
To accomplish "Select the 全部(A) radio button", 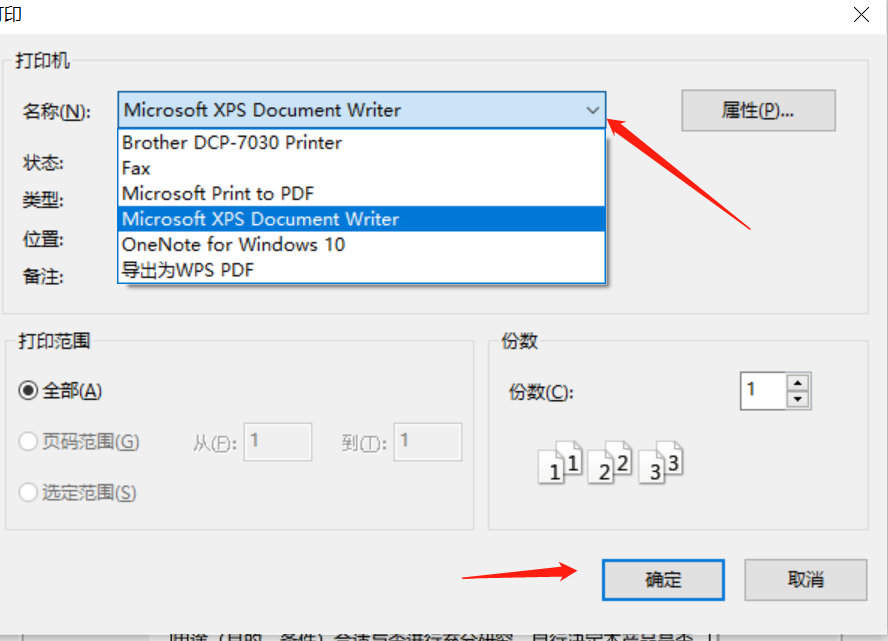I will click(28, 391).
